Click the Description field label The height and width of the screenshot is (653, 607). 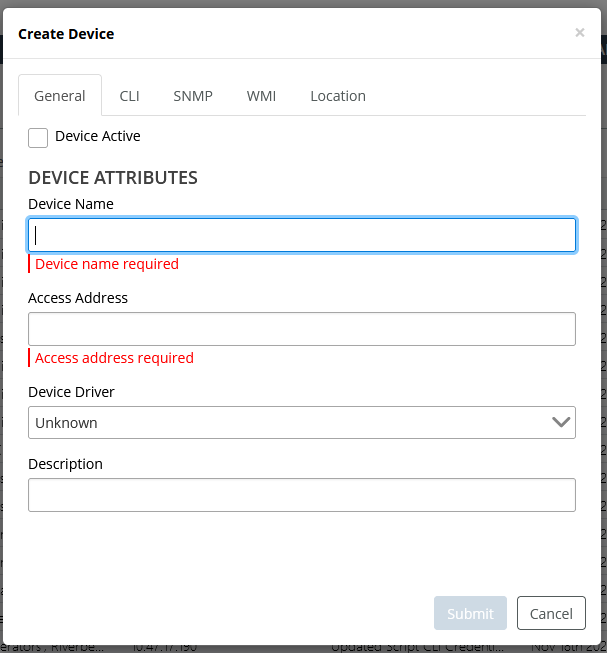click(x=66, y=464)
